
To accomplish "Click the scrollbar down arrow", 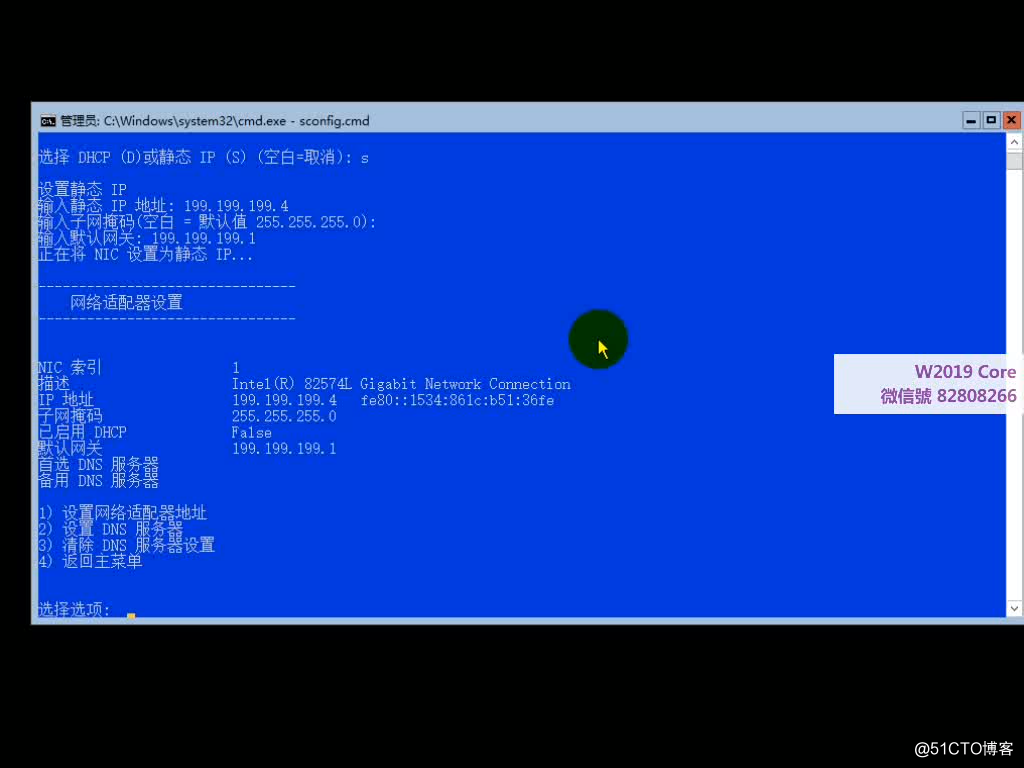I will coord(1014,608).
